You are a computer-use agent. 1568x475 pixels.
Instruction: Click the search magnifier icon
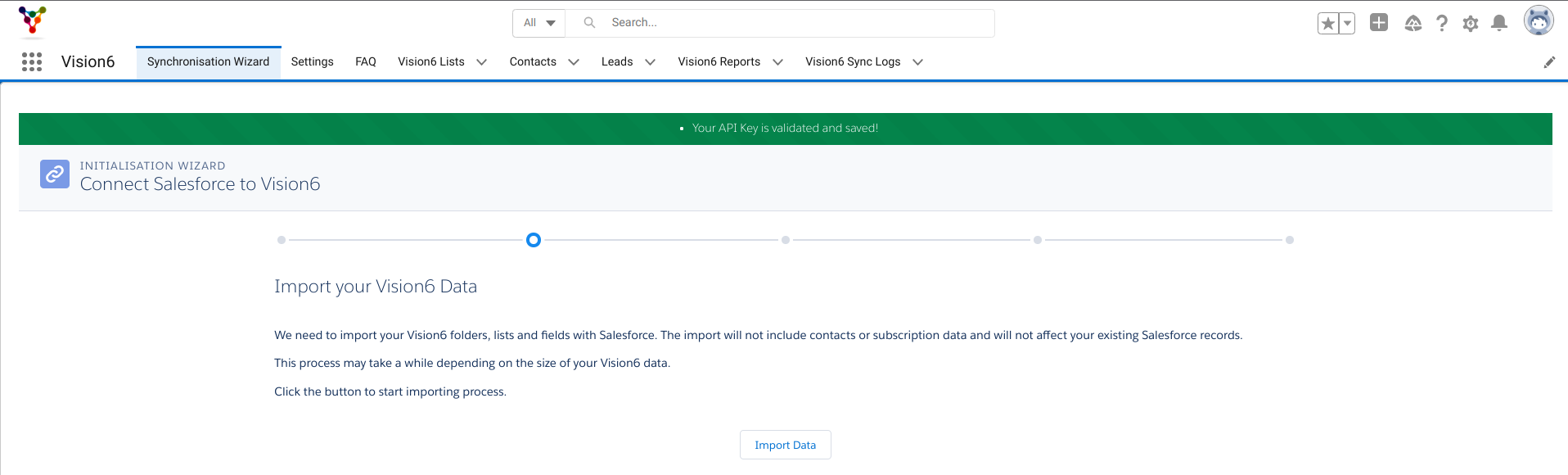pyautogui.click(x=589, y=23)
